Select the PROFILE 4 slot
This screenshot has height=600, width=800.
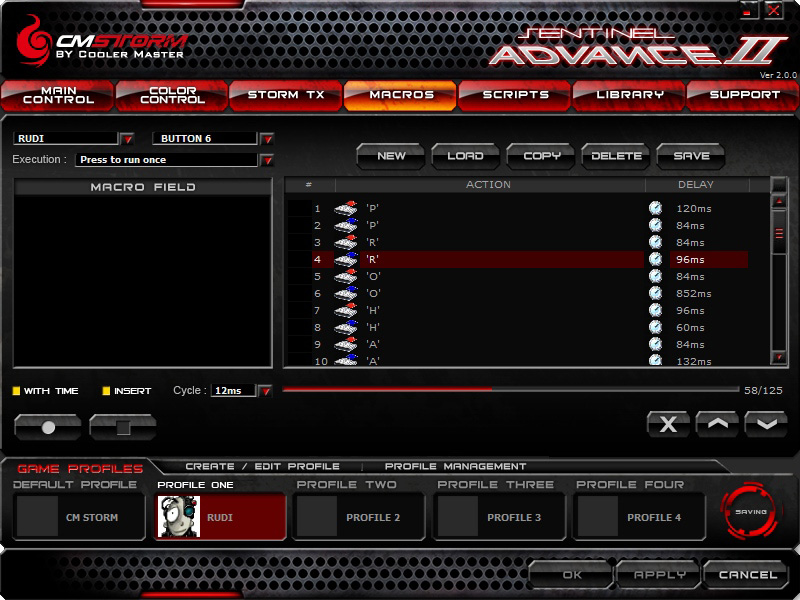[639, 516]
